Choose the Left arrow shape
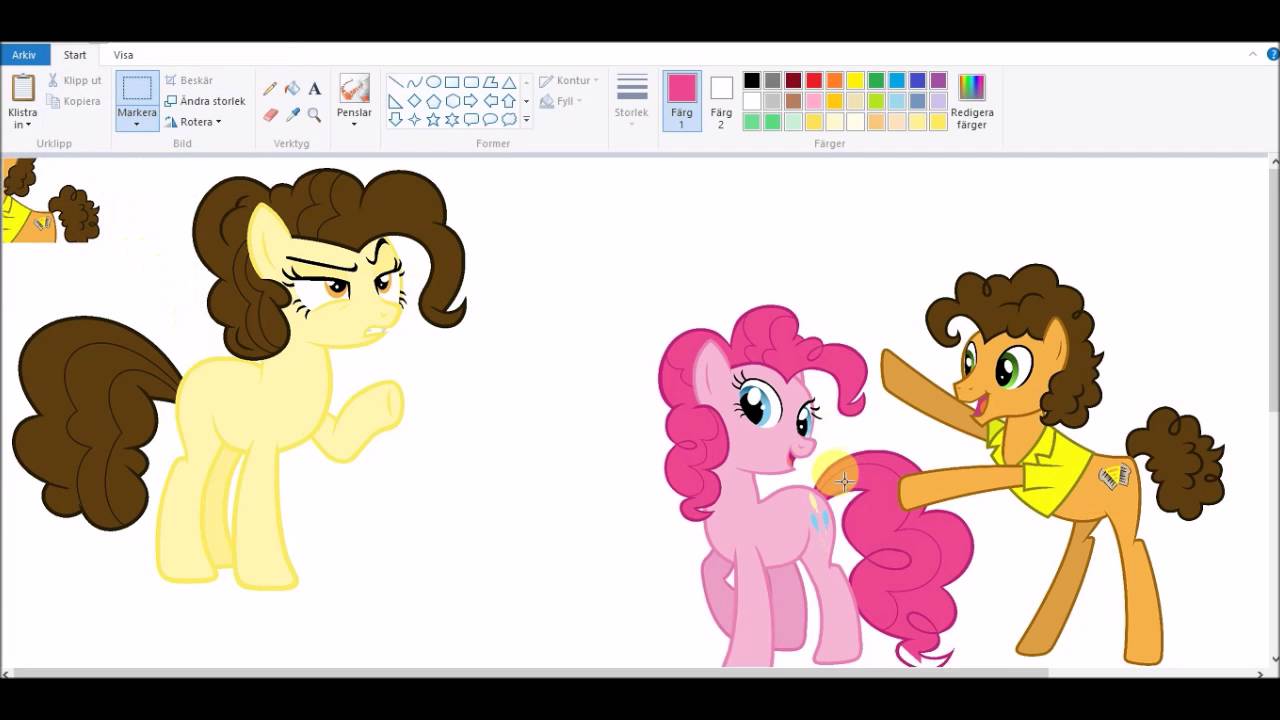The image size is (1280, 720). 490,101
